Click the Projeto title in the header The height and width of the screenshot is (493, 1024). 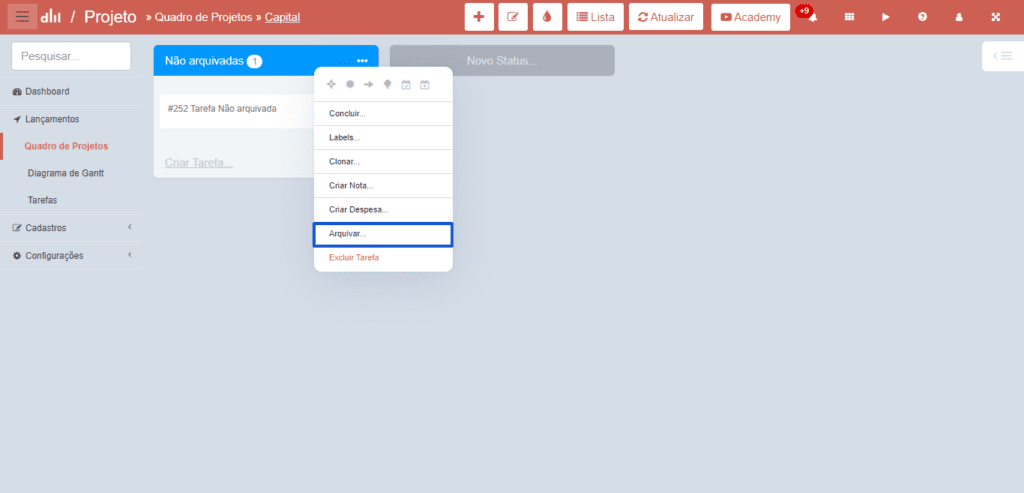[x=110, y=17]
